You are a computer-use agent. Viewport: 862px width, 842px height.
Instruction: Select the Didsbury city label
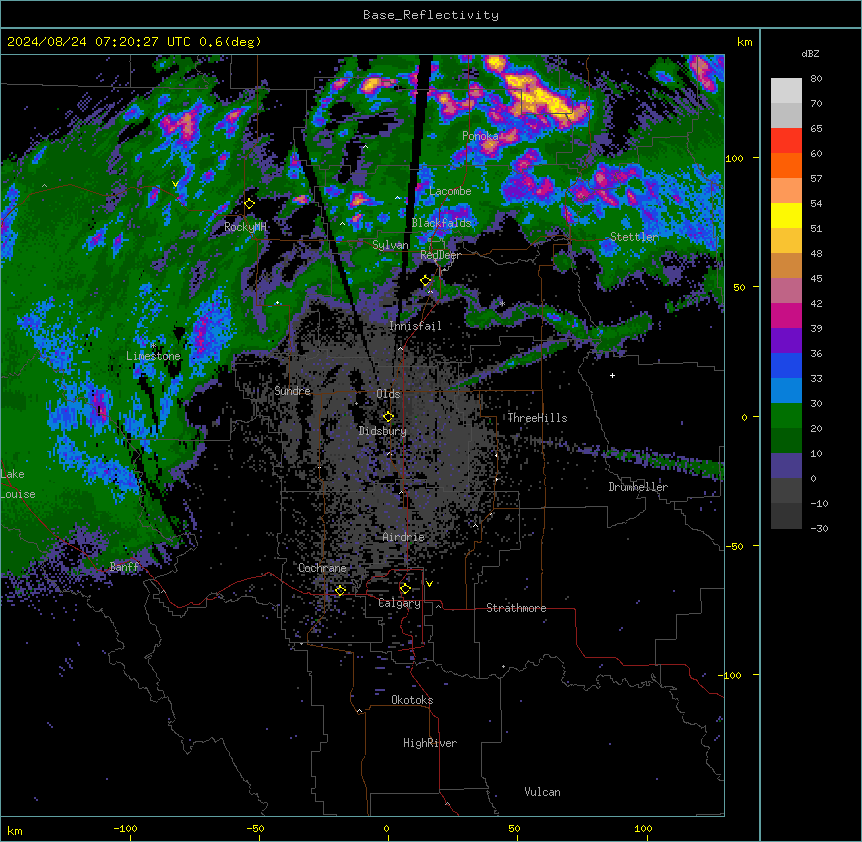(x=383, y=431)
